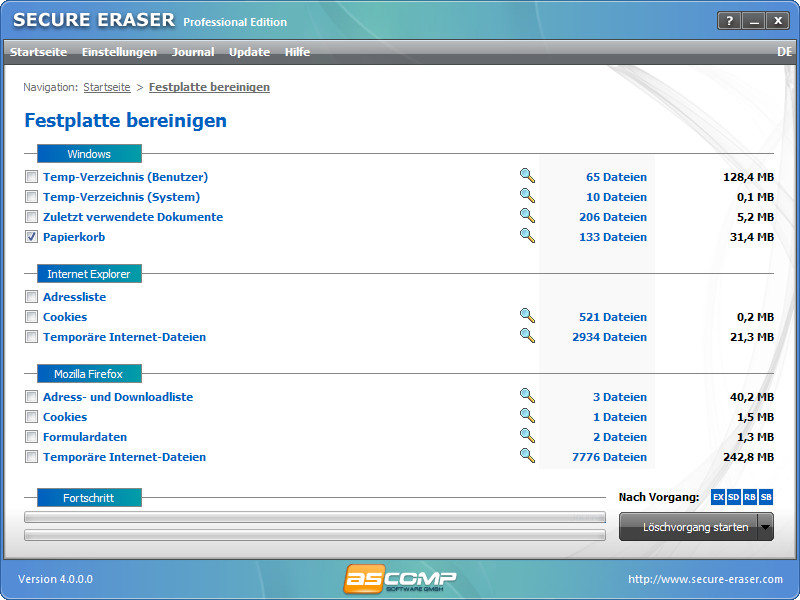Open the Hilfe menu
The image size is (800, 600).
tap(297, 52)
